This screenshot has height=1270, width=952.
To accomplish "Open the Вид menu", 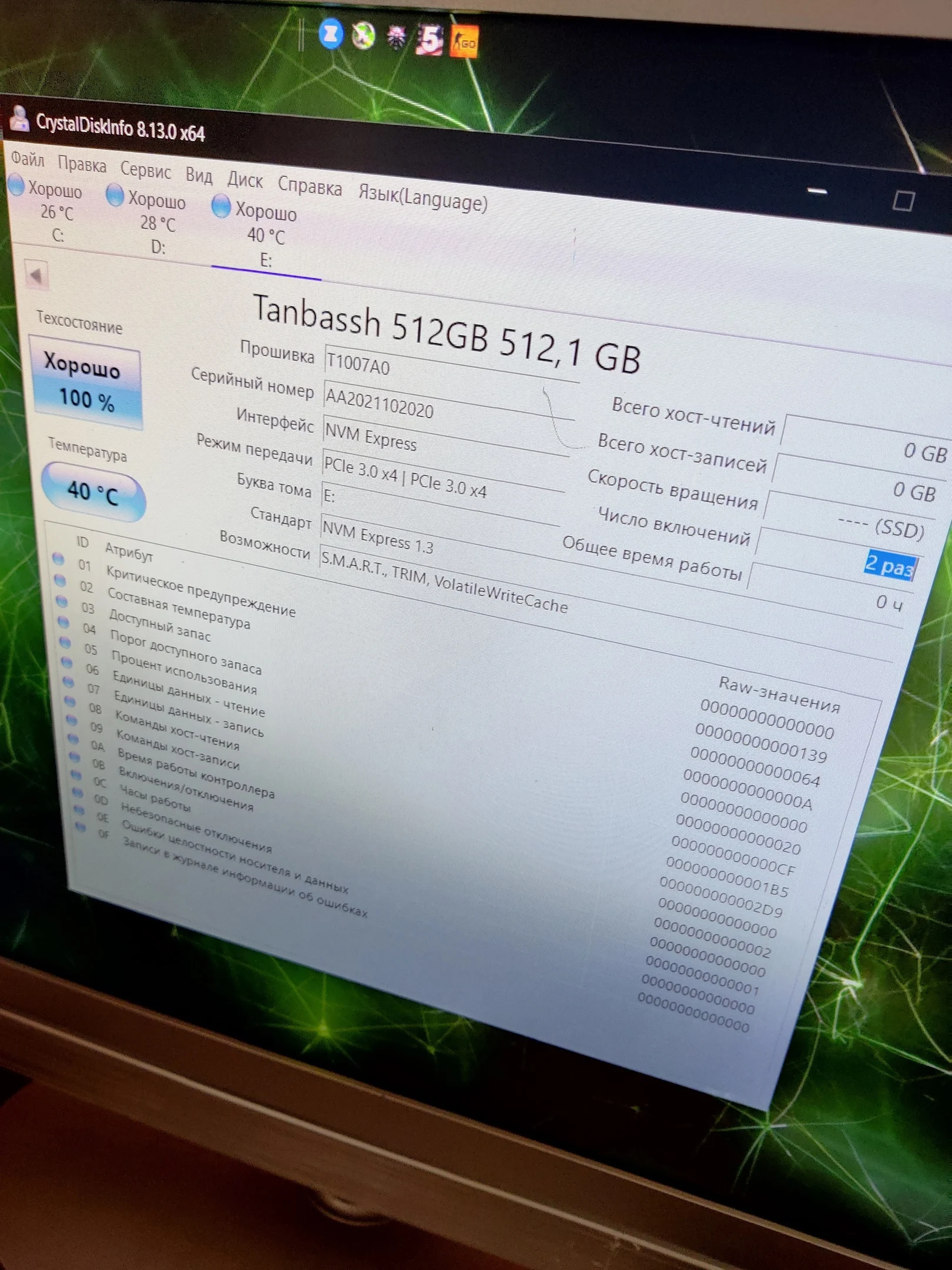I will pyautogui.click(x=199, y=176).
